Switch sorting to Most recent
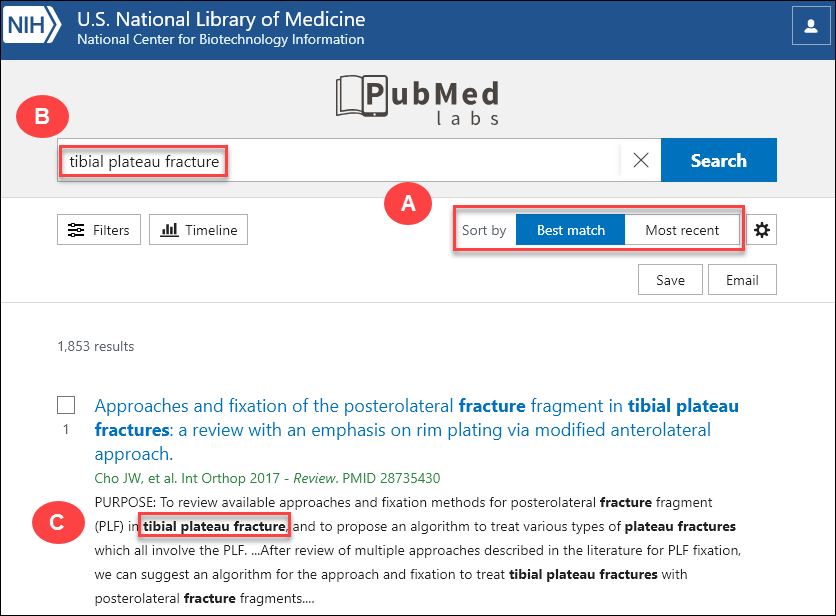 click(682, 230)
